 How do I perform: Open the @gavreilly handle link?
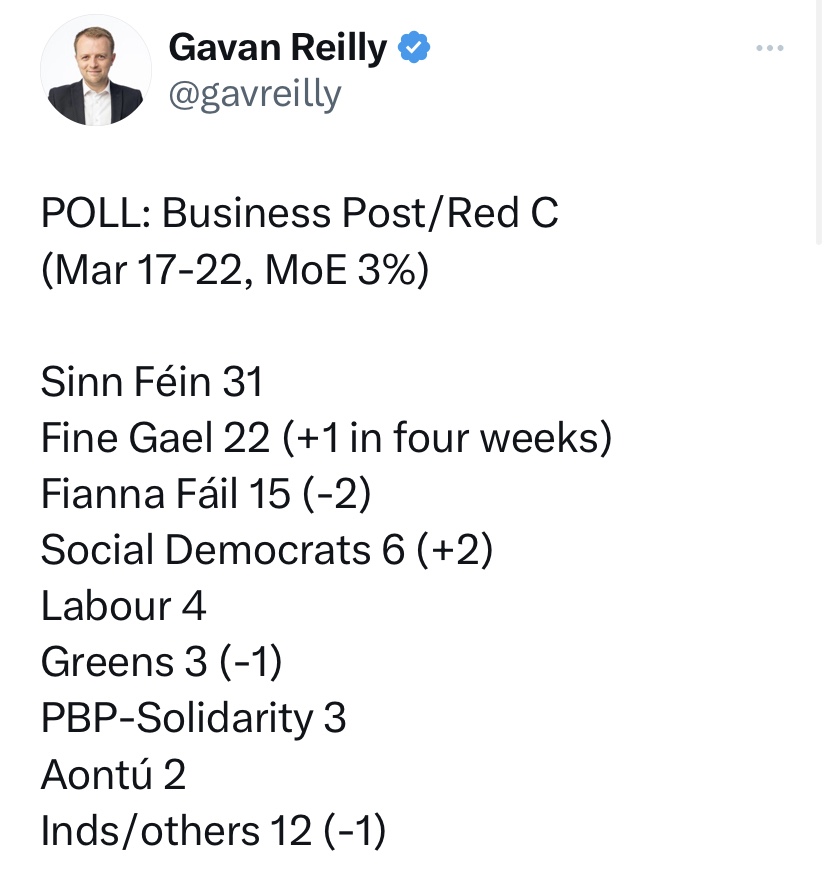tap(255, 93)
